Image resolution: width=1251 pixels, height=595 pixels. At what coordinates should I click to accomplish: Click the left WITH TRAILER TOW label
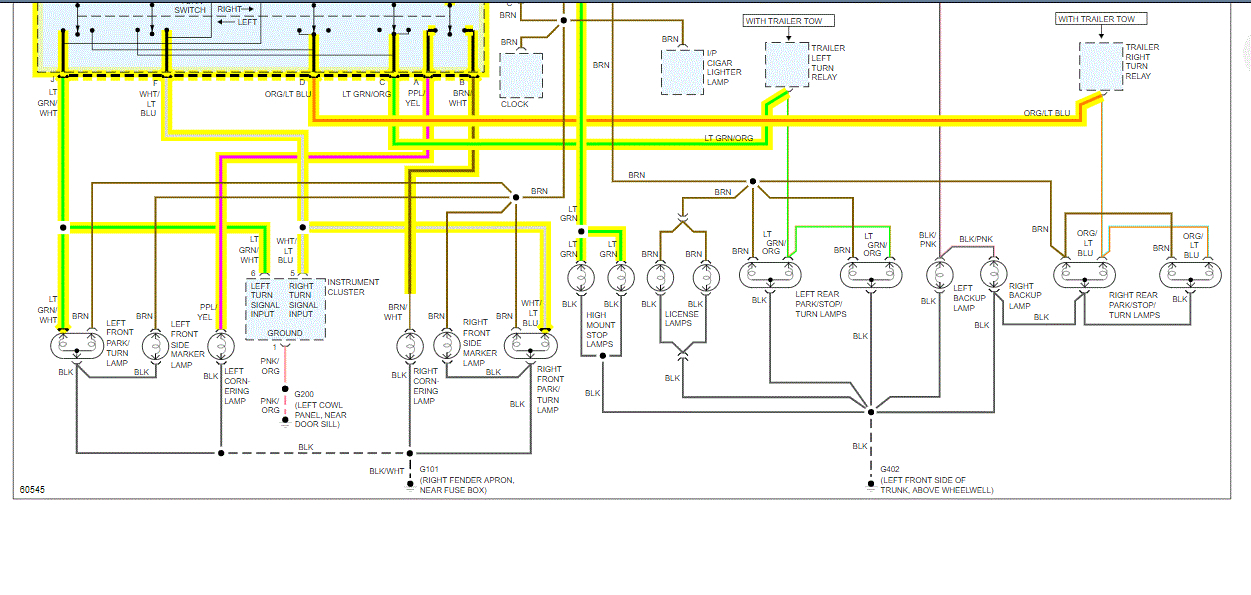(789, 20)
